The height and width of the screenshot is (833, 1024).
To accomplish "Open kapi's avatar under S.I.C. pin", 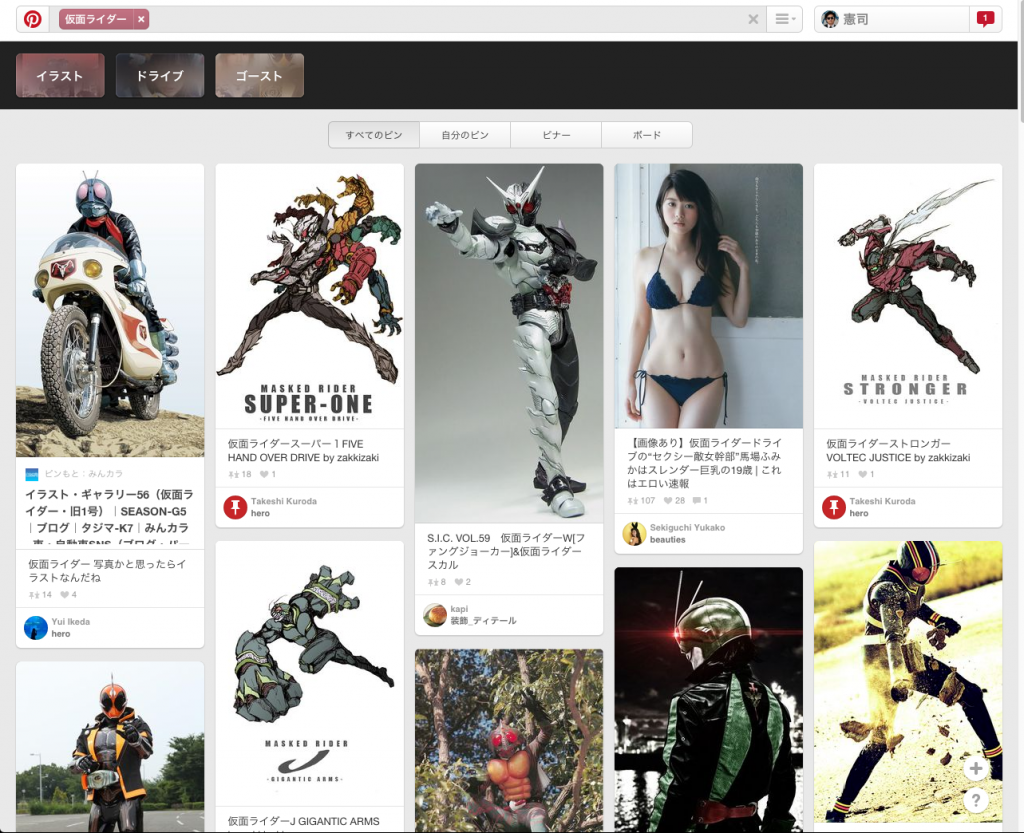I will click(434, 614).
